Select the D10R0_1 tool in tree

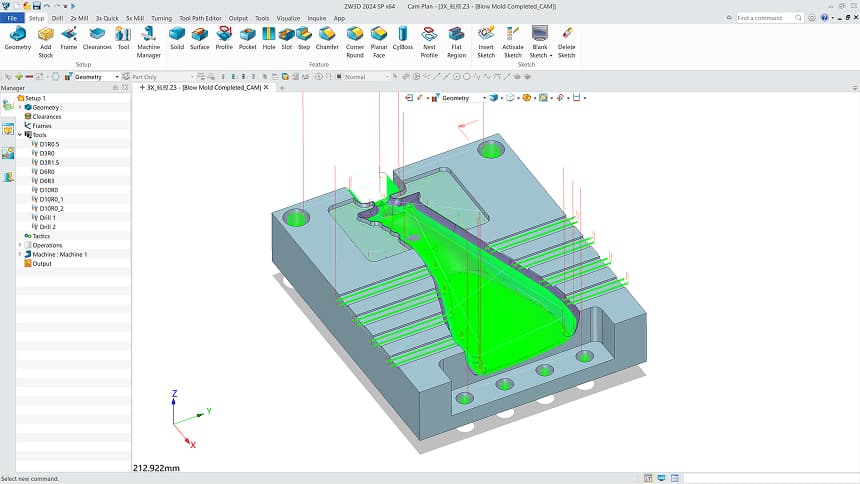click(x=52, y=199)
